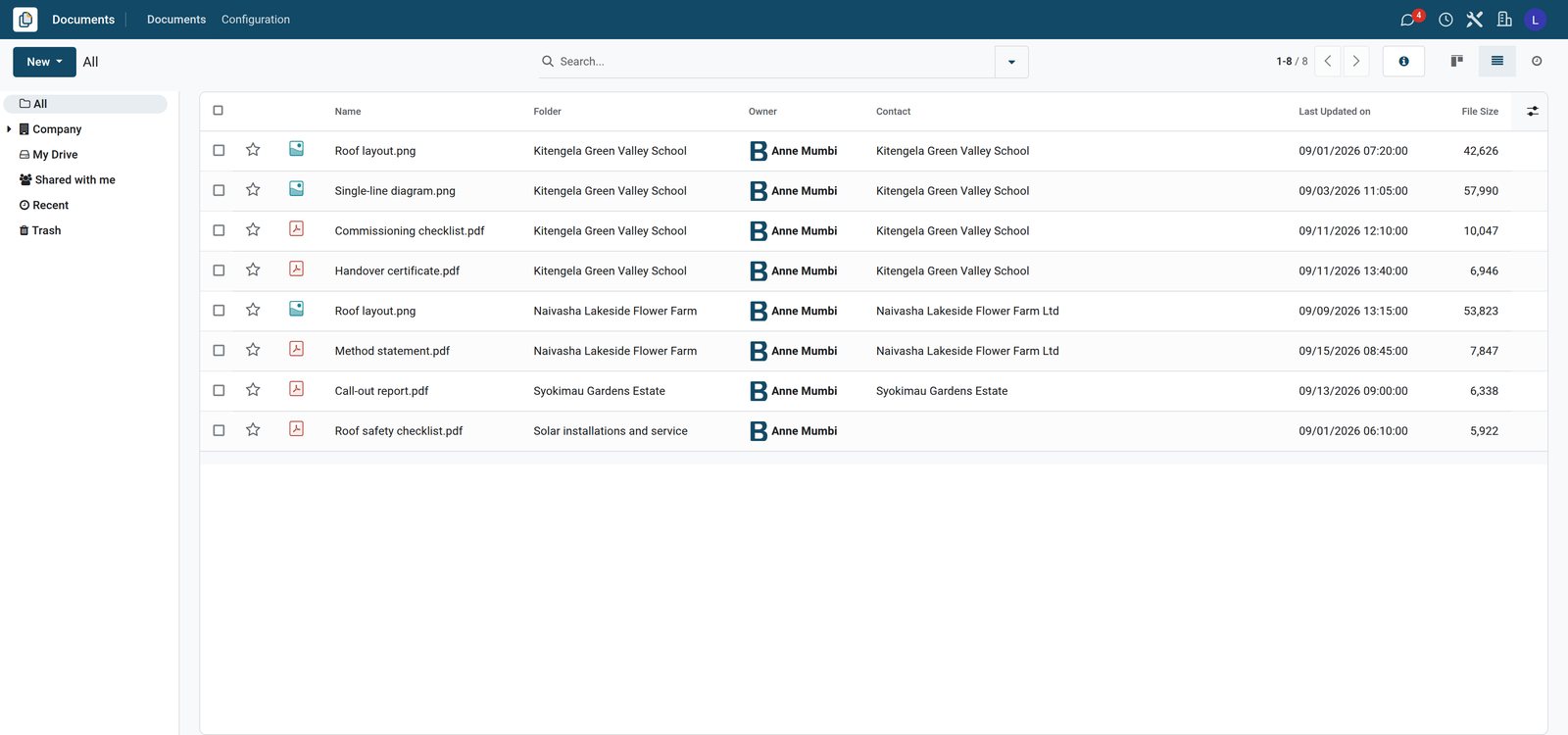Sort by File Size column
This screenshot has height=735, width=1568.
click(x=1480, y=112)
